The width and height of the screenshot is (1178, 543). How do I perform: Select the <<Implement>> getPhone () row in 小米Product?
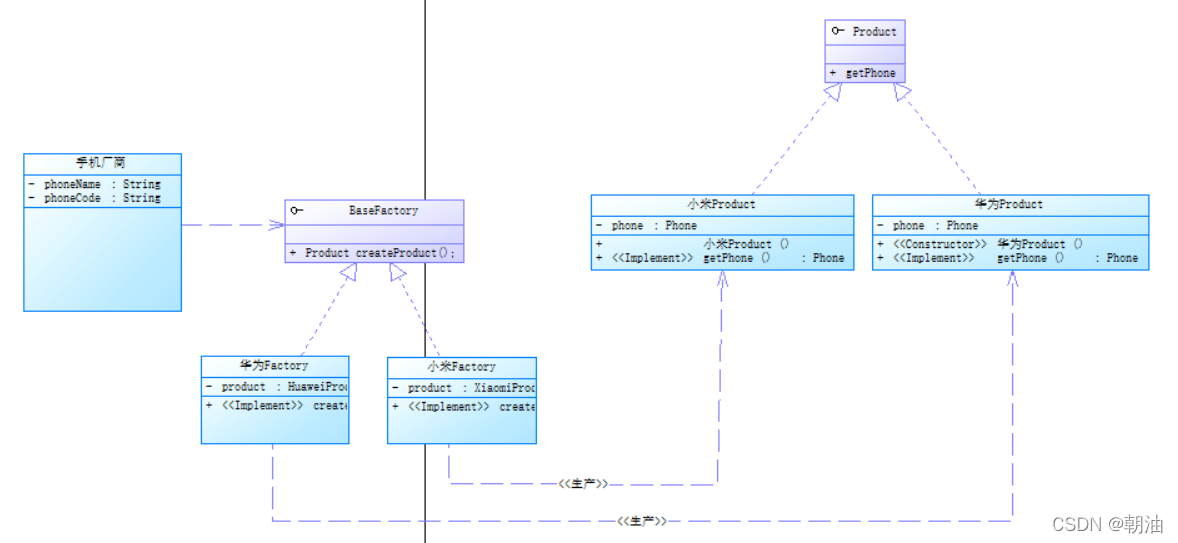pyautogui.click(x=720, y=258)
